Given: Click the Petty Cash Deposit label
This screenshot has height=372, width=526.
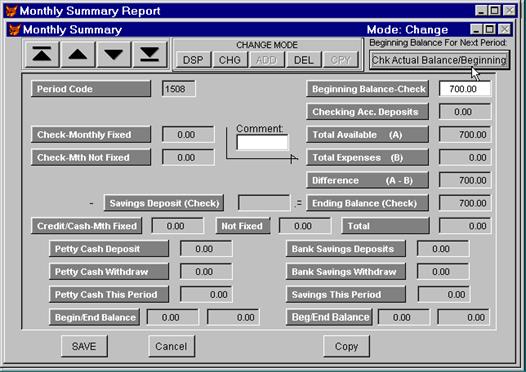Looking at the screenshot, I should [109, 249].
